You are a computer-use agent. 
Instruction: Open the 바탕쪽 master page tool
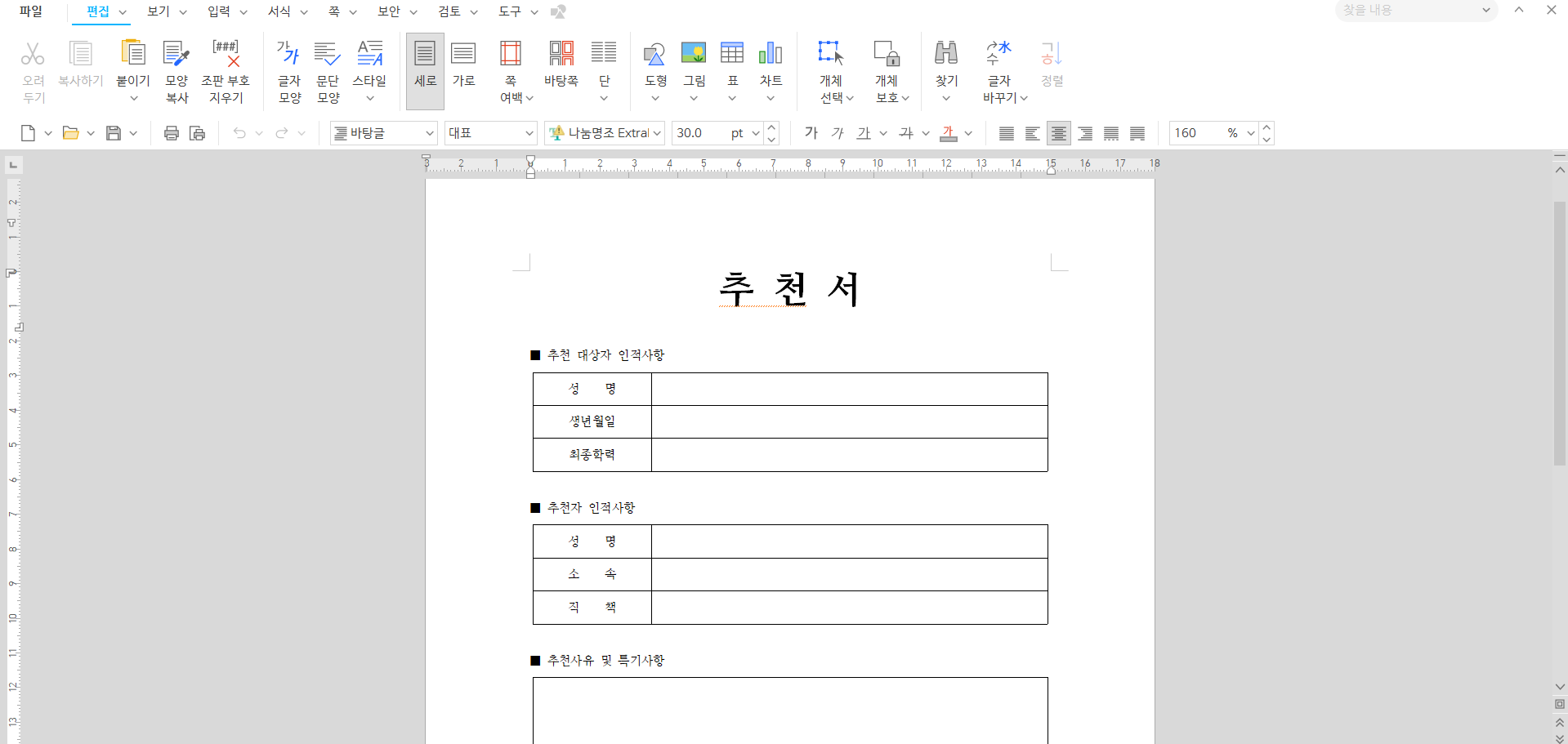click(561, 54)
